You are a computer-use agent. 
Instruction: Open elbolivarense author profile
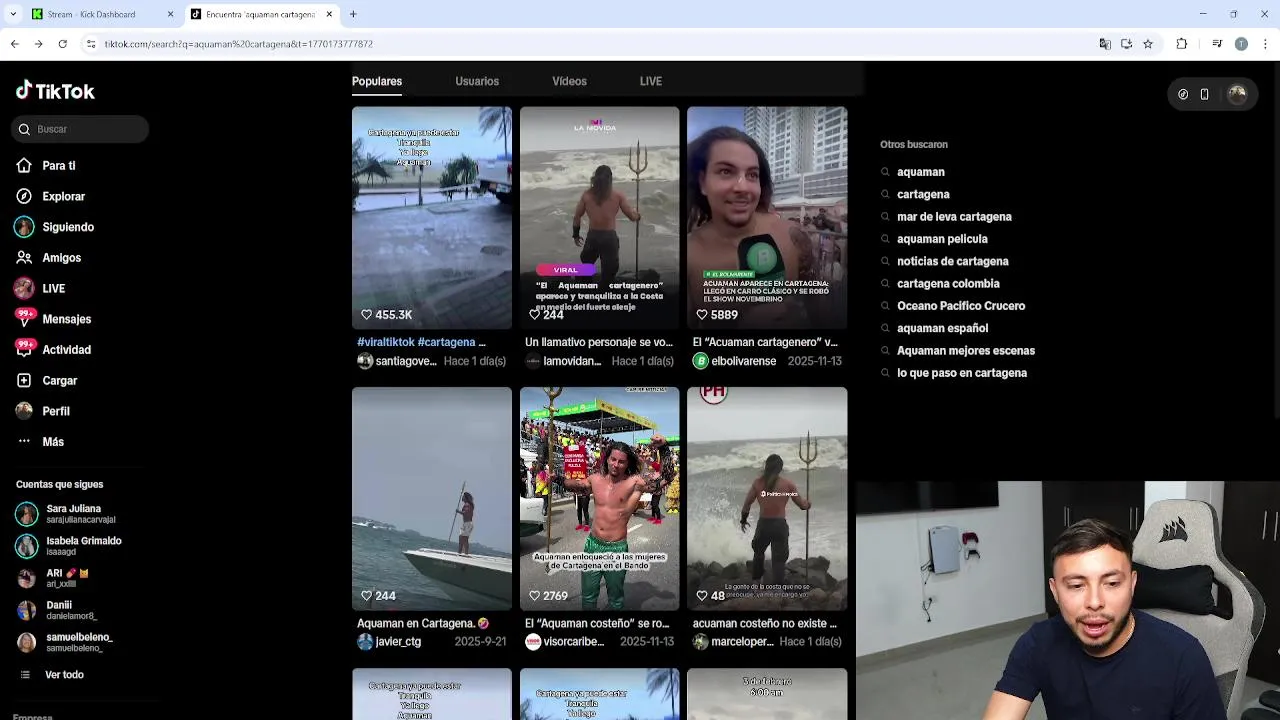tap(735, 361)
